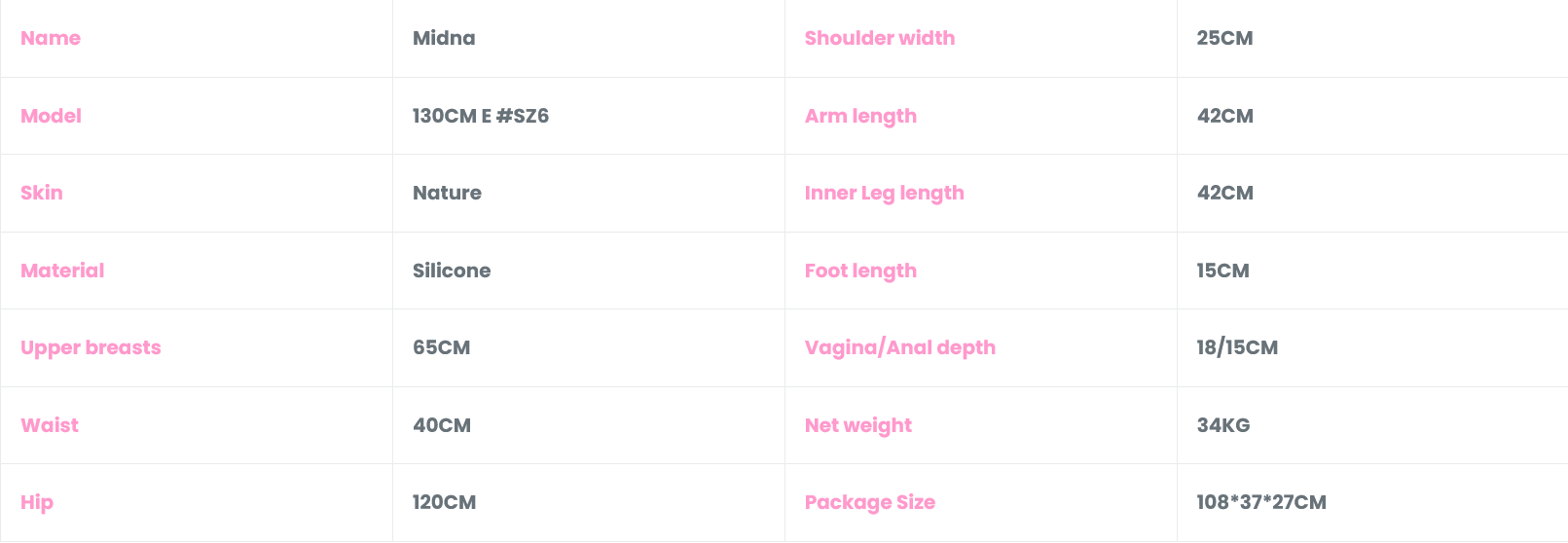Click the "Model" row label
Screen dimensions: 1568x543
(51, 116)
